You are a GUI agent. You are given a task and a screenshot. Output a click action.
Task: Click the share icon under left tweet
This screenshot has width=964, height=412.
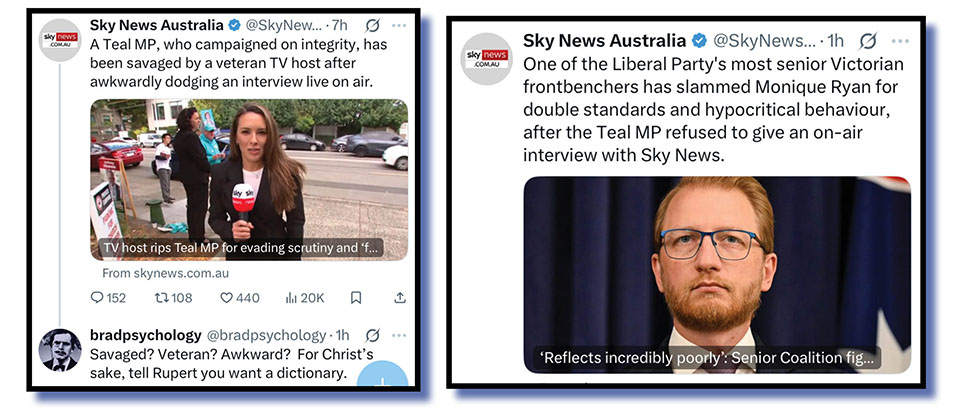coord(400,298)
